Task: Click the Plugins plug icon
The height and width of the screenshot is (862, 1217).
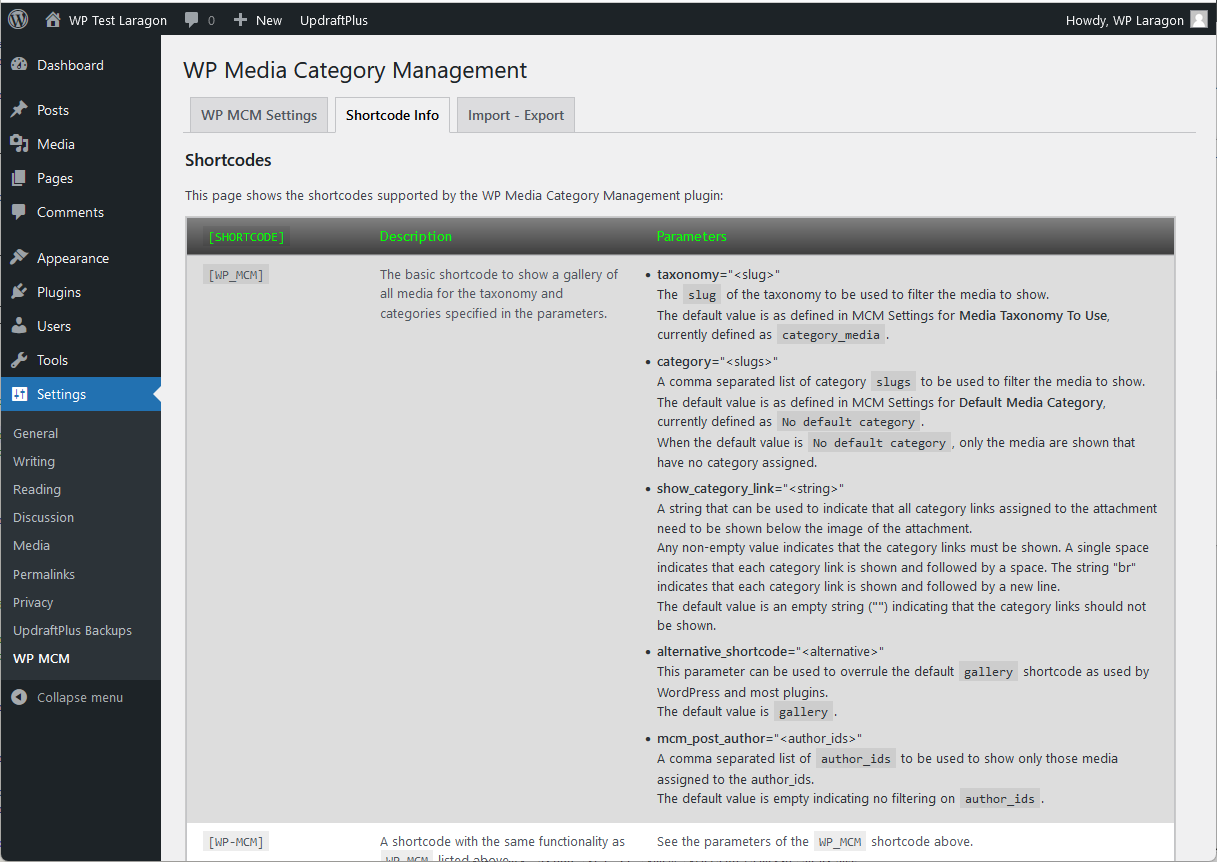Action: point(19,292)
